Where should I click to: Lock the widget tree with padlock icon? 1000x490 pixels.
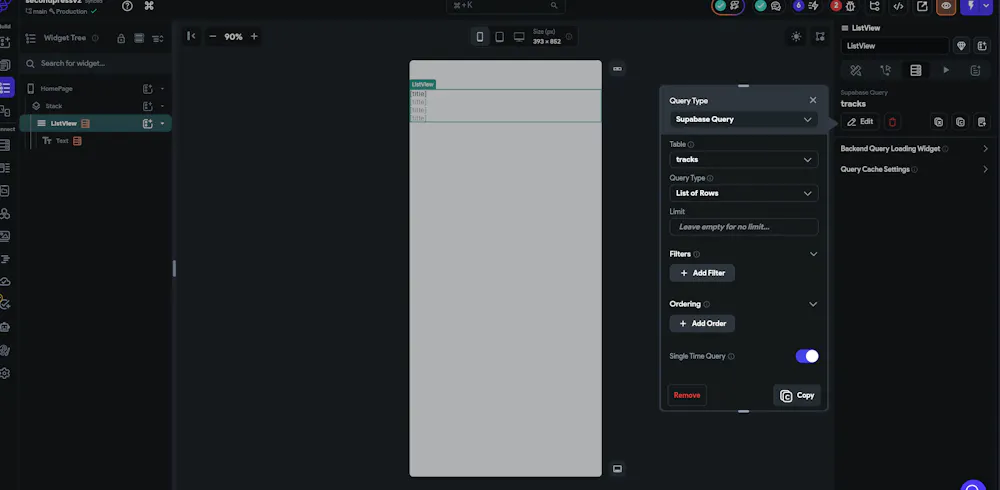[x=121, y=38]
